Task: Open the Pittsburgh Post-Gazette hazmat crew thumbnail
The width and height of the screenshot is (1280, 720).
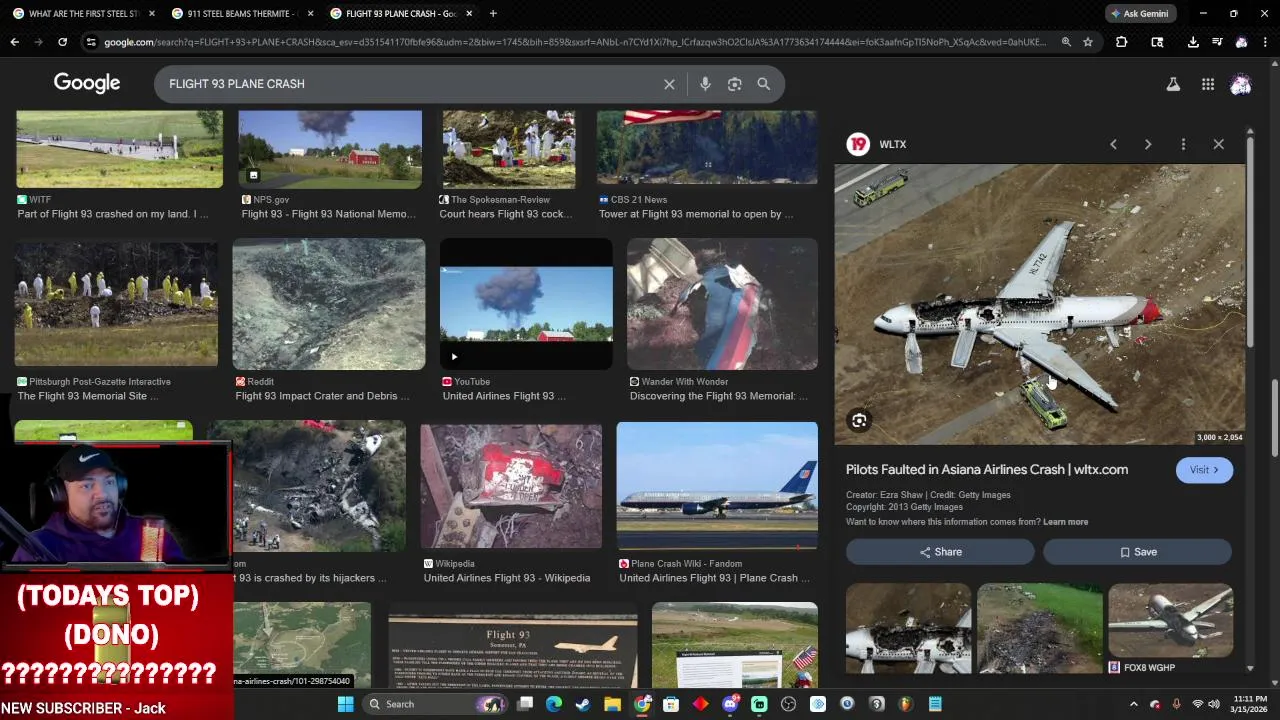Action: pyautogui.click(x=116, y=304)
